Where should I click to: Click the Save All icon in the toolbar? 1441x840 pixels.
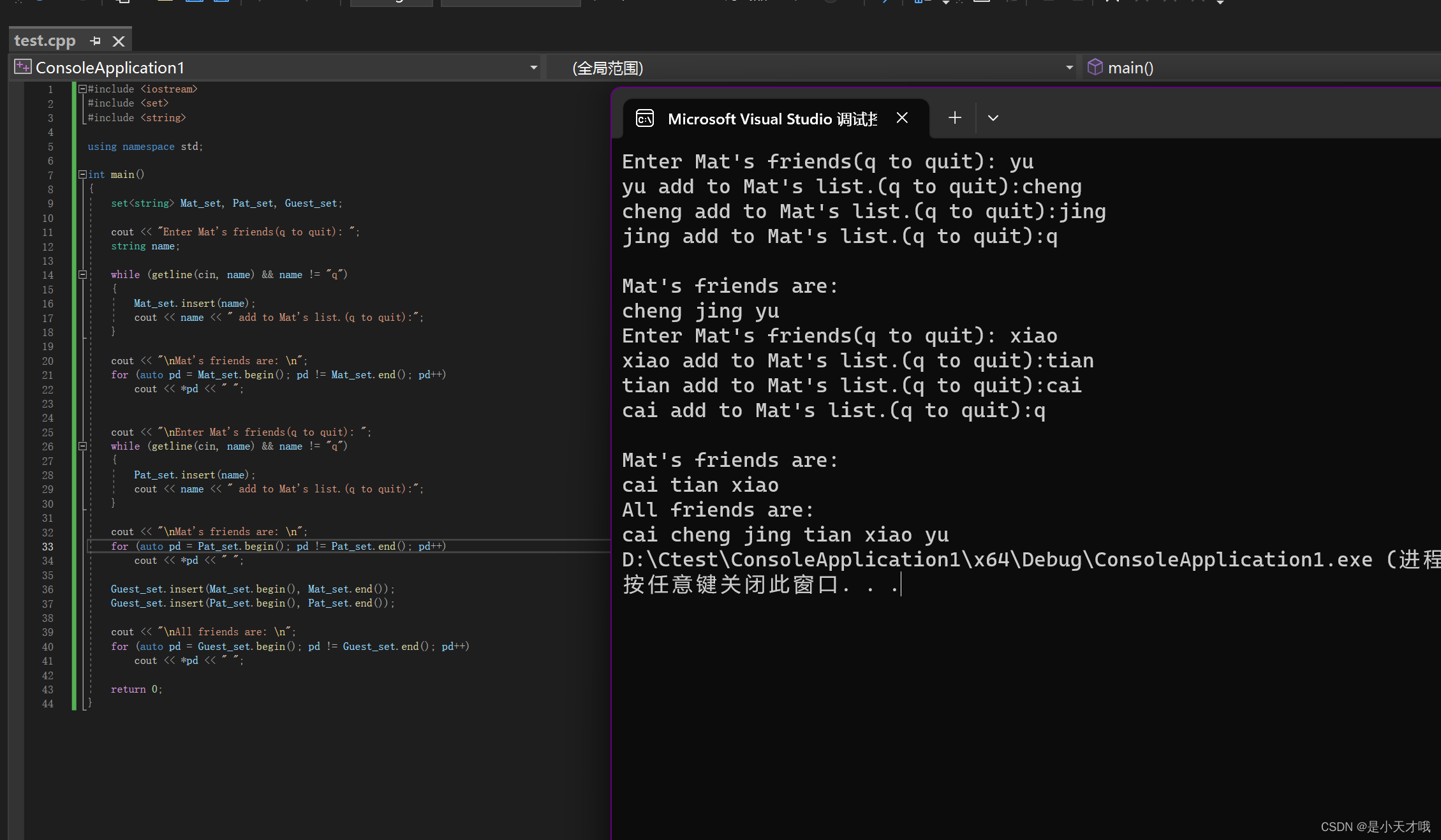(x=220, y=2)
